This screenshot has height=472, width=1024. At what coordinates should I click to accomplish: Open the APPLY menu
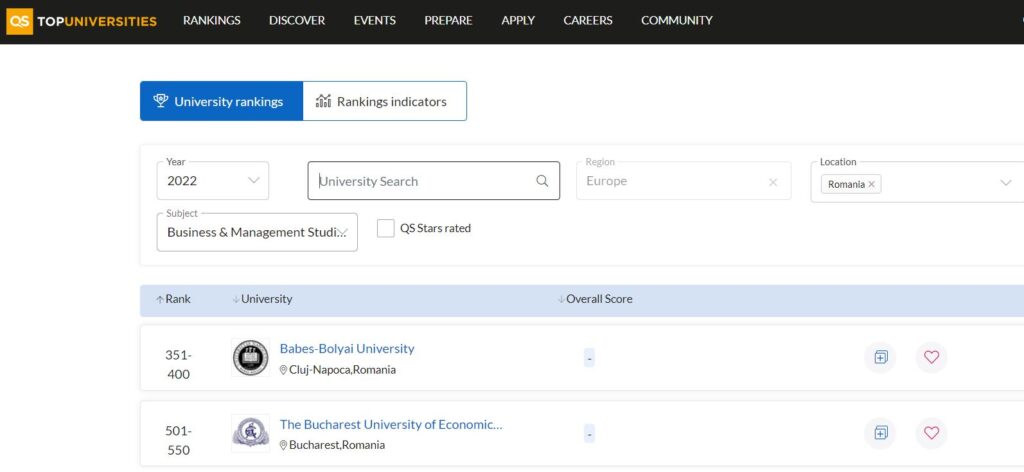[518, 21]
